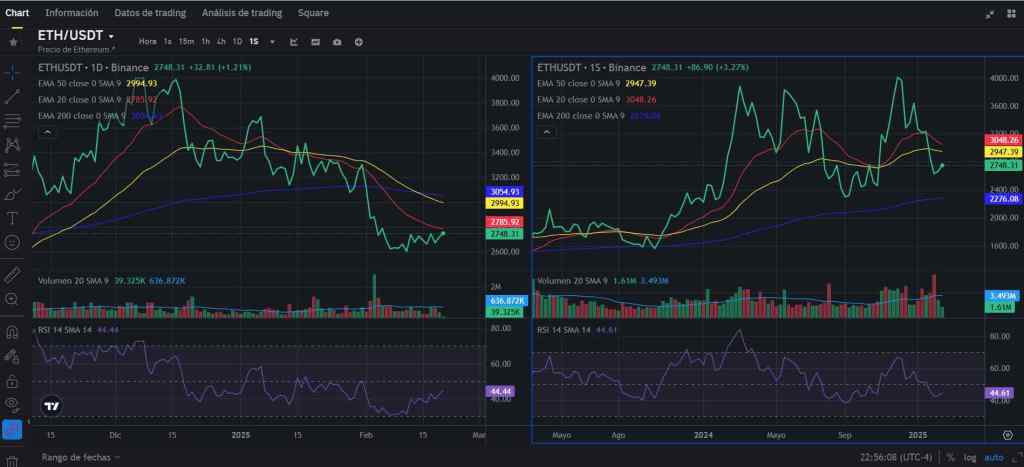The height and width of the screenshot is (467, 1024).
Task: Click the ETHUSDT 1S Binance chart title
Action: tap(592, 67)
